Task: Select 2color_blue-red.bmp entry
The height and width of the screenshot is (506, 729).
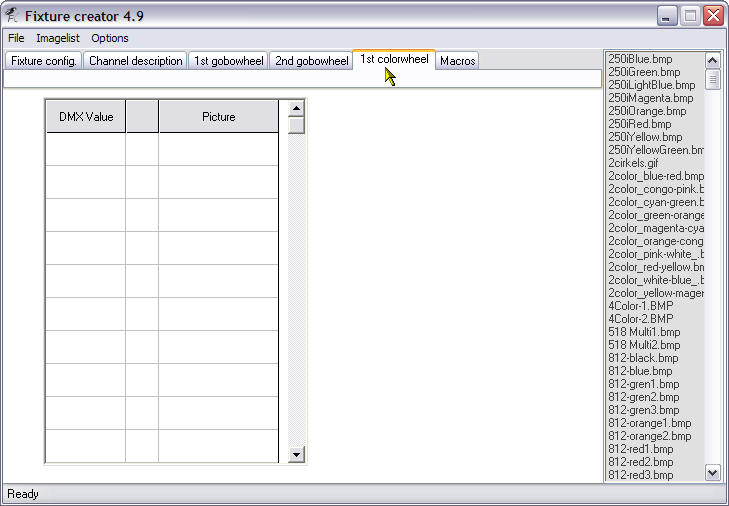Action: coord(656,176)
